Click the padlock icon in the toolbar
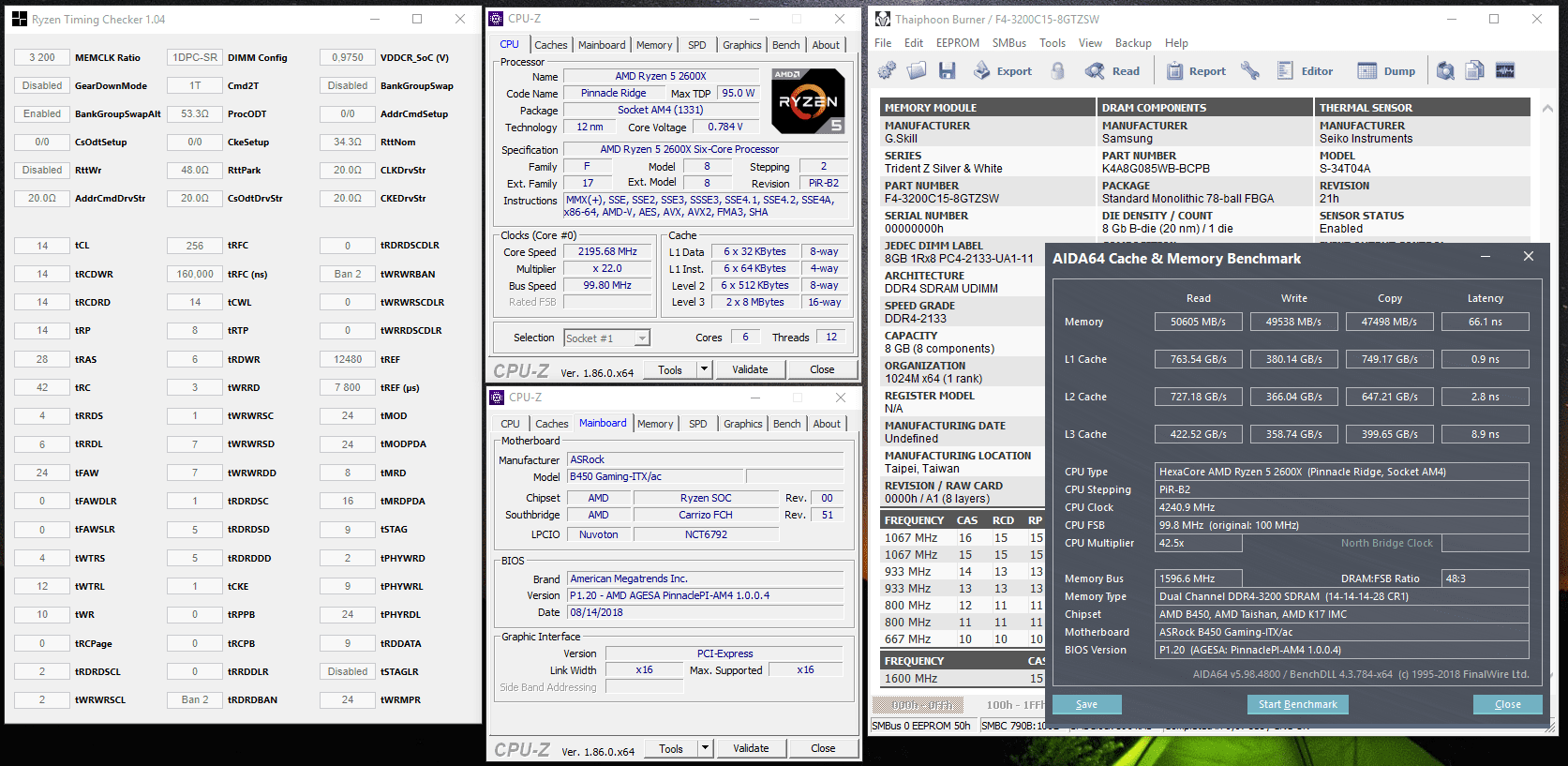 tap(1058, 70)
